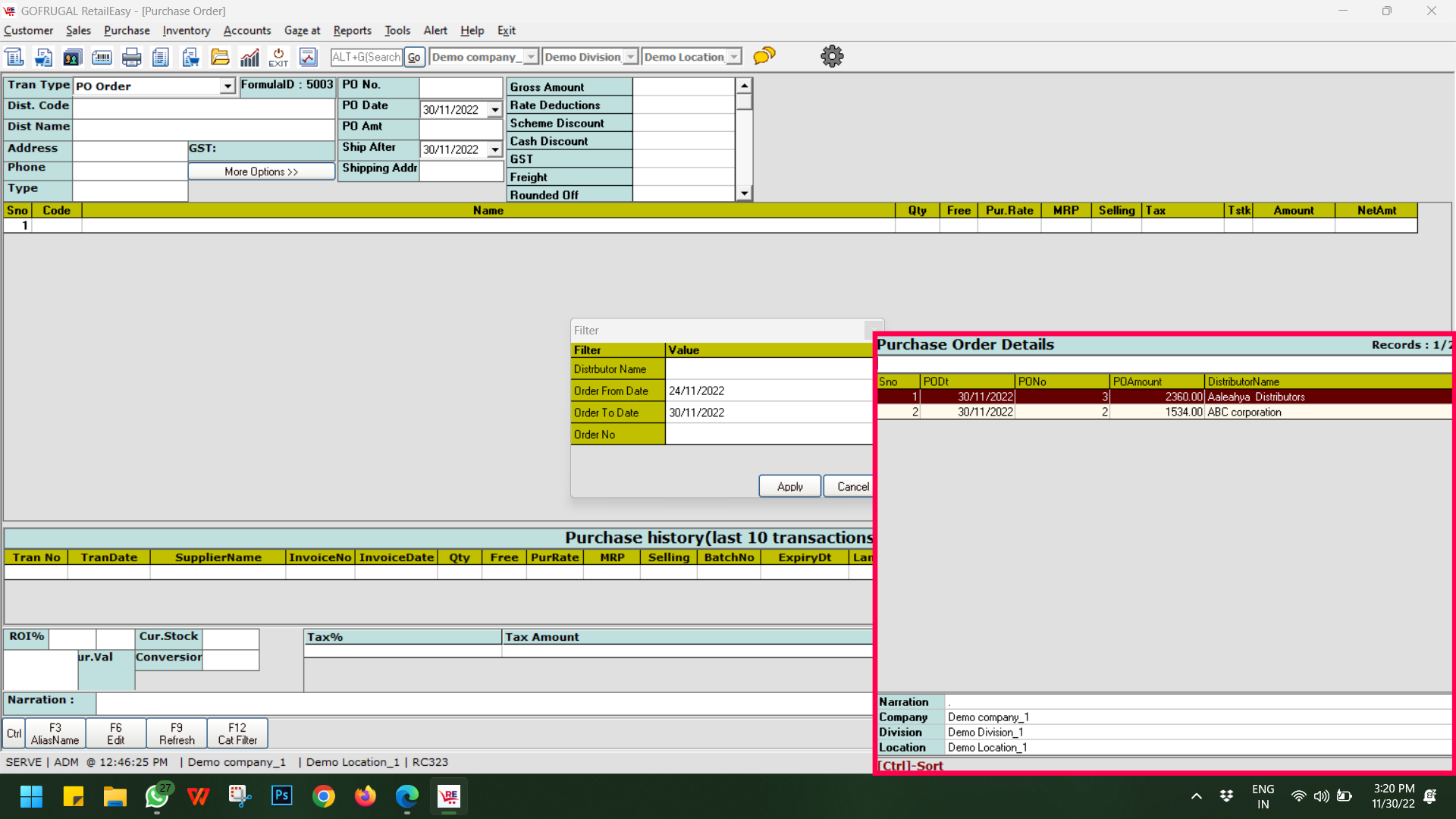Expand the Tran Type dropdown
1456x819 pixels.
pos(227,86)
